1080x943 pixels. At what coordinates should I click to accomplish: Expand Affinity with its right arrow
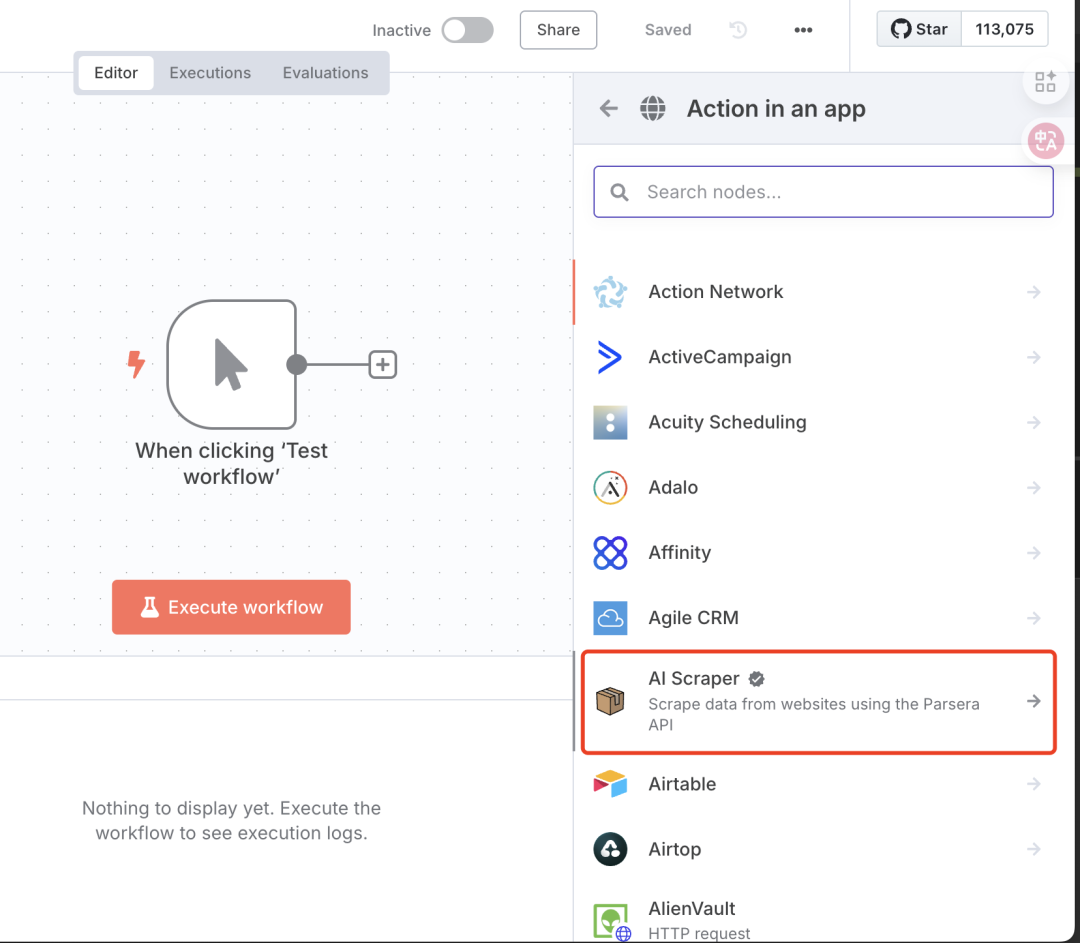(x=1033, y=552)
